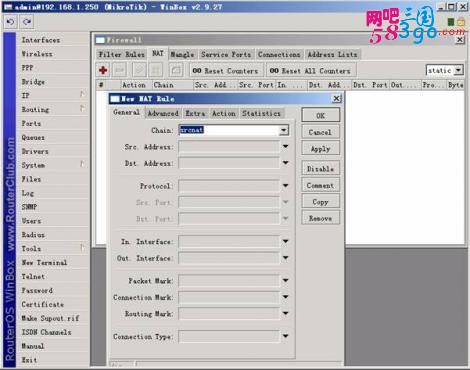Image resolution: width=470 pixels, height=370 pixels.
Task: Open the Address Lists tab
Action: coord(332,54)
